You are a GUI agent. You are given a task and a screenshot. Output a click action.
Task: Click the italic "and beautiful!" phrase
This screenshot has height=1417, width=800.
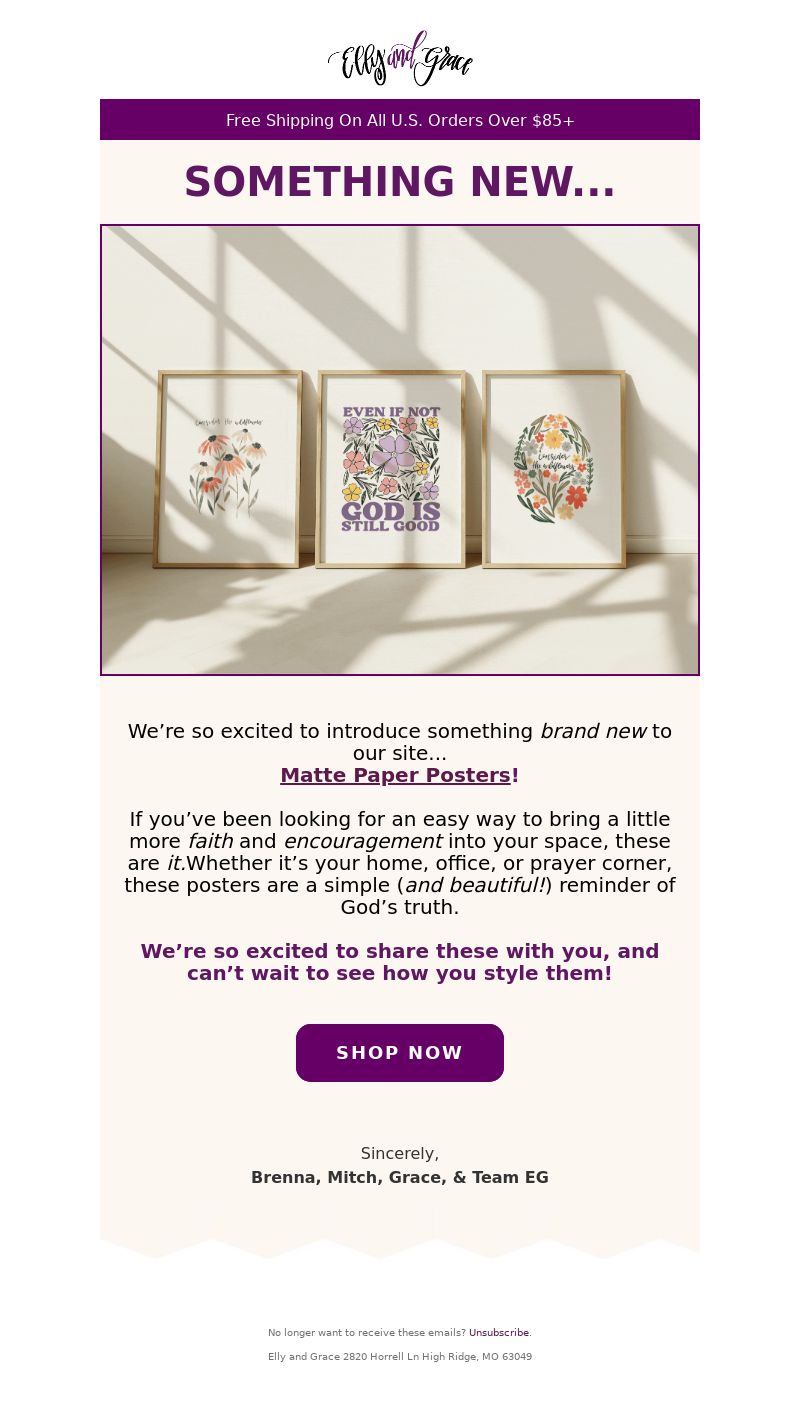click(x=475, y=885)
